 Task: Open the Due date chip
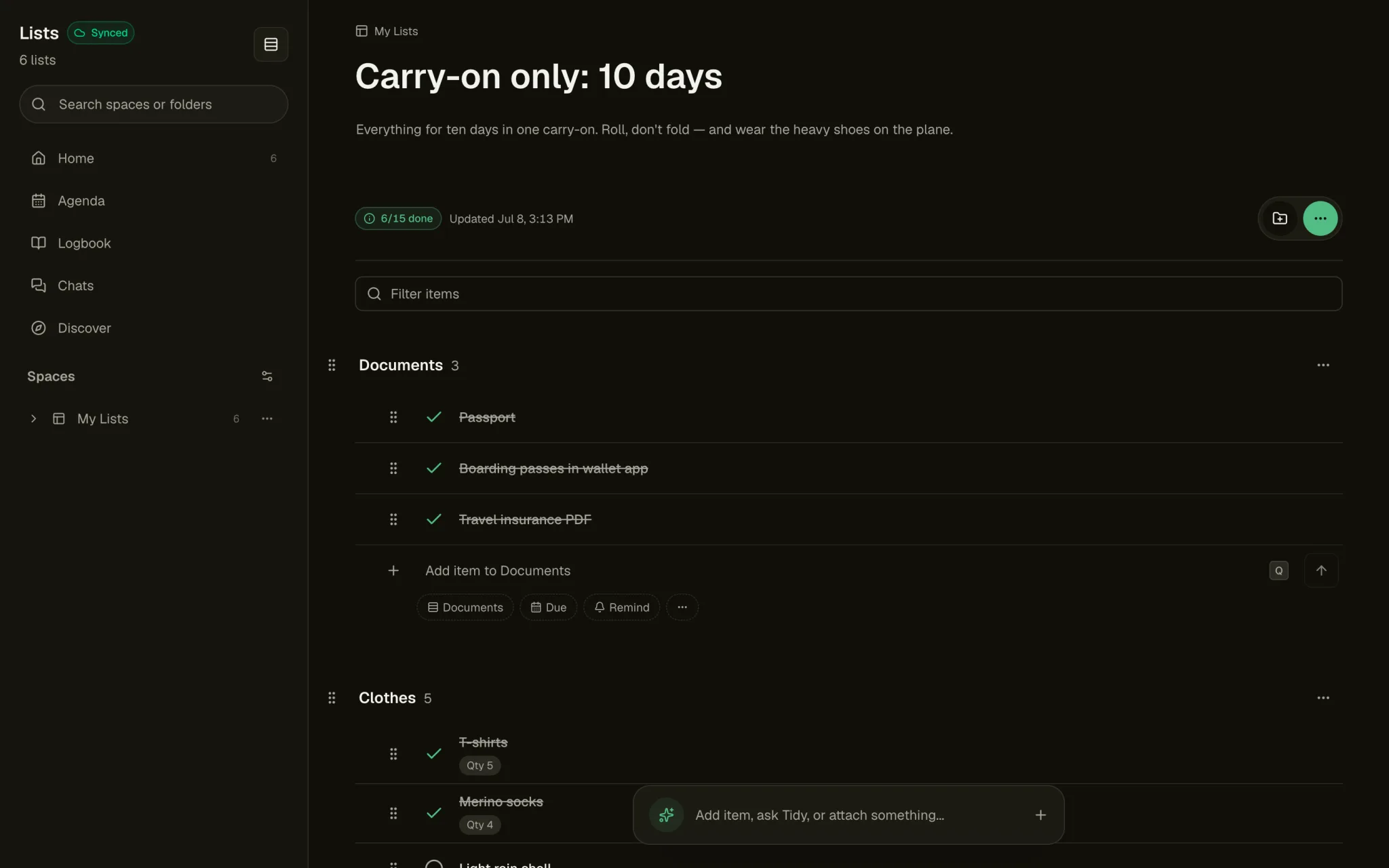pyautogui.click(x=548, y=607)
